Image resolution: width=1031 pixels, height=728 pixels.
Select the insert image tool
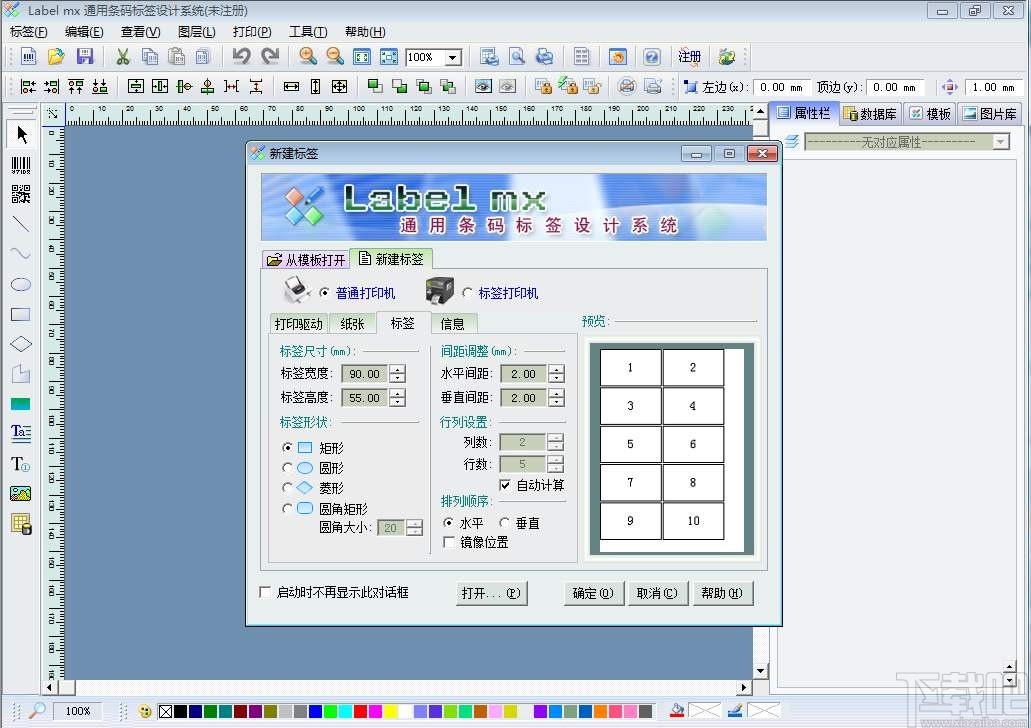20,492
